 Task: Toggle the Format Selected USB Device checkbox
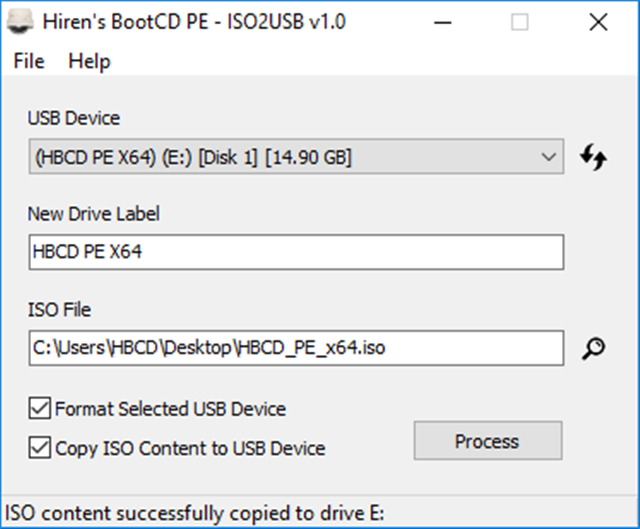point(40,408)
